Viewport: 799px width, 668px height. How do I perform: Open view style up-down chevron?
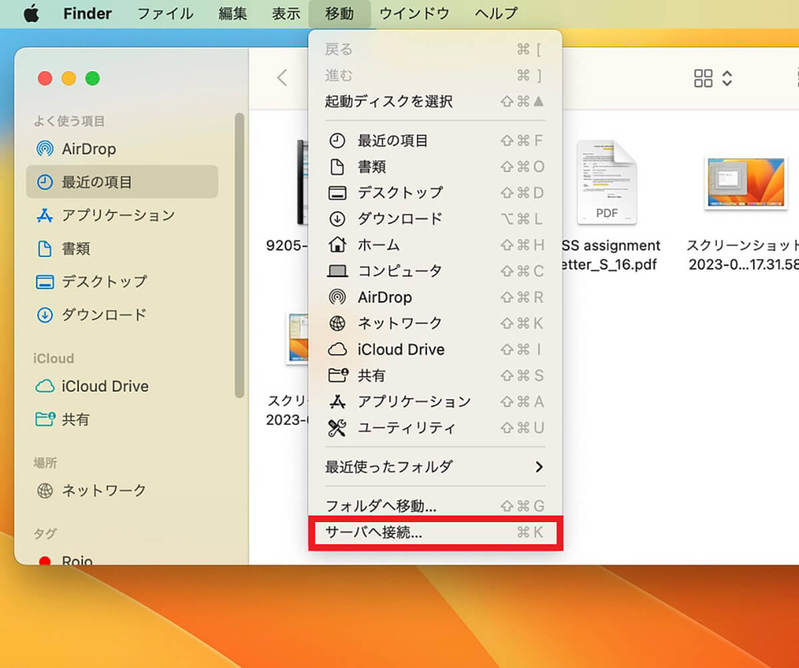tap(727, 78)
